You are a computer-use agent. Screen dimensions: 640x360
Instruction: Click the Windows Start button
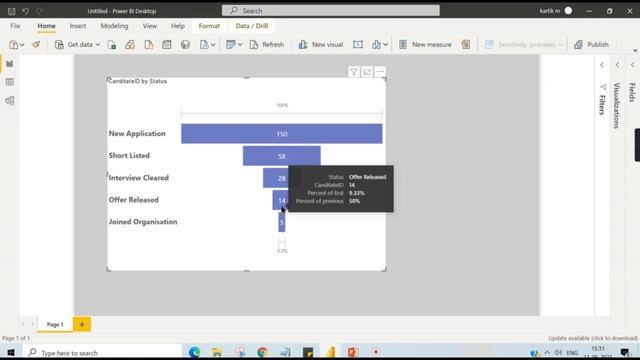coord(11,352)
